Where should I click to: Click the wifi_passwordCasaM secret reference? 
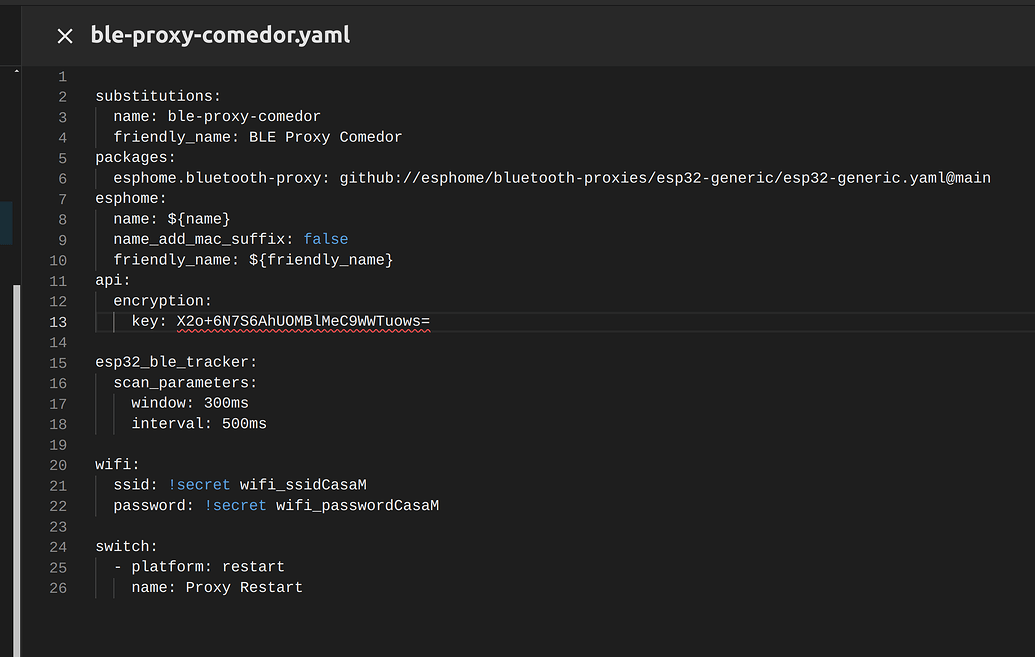357,505
